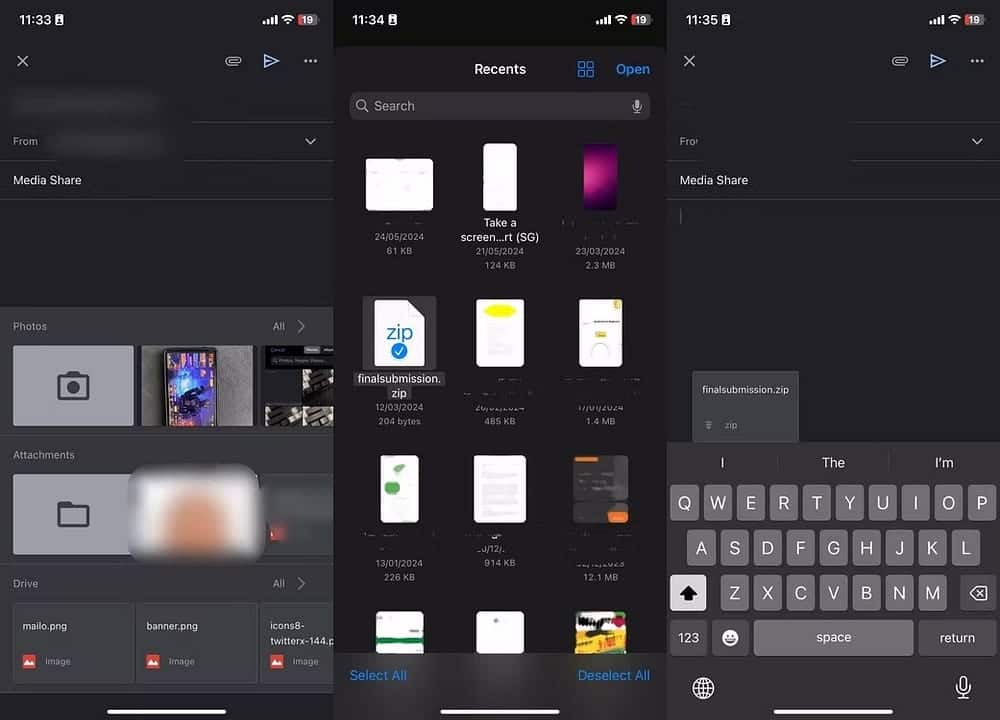This screenshot has width=1000, height=720.
Task: Tap the battery indicator in the 11:34 status bar
Action: click(x=641, y=20)
